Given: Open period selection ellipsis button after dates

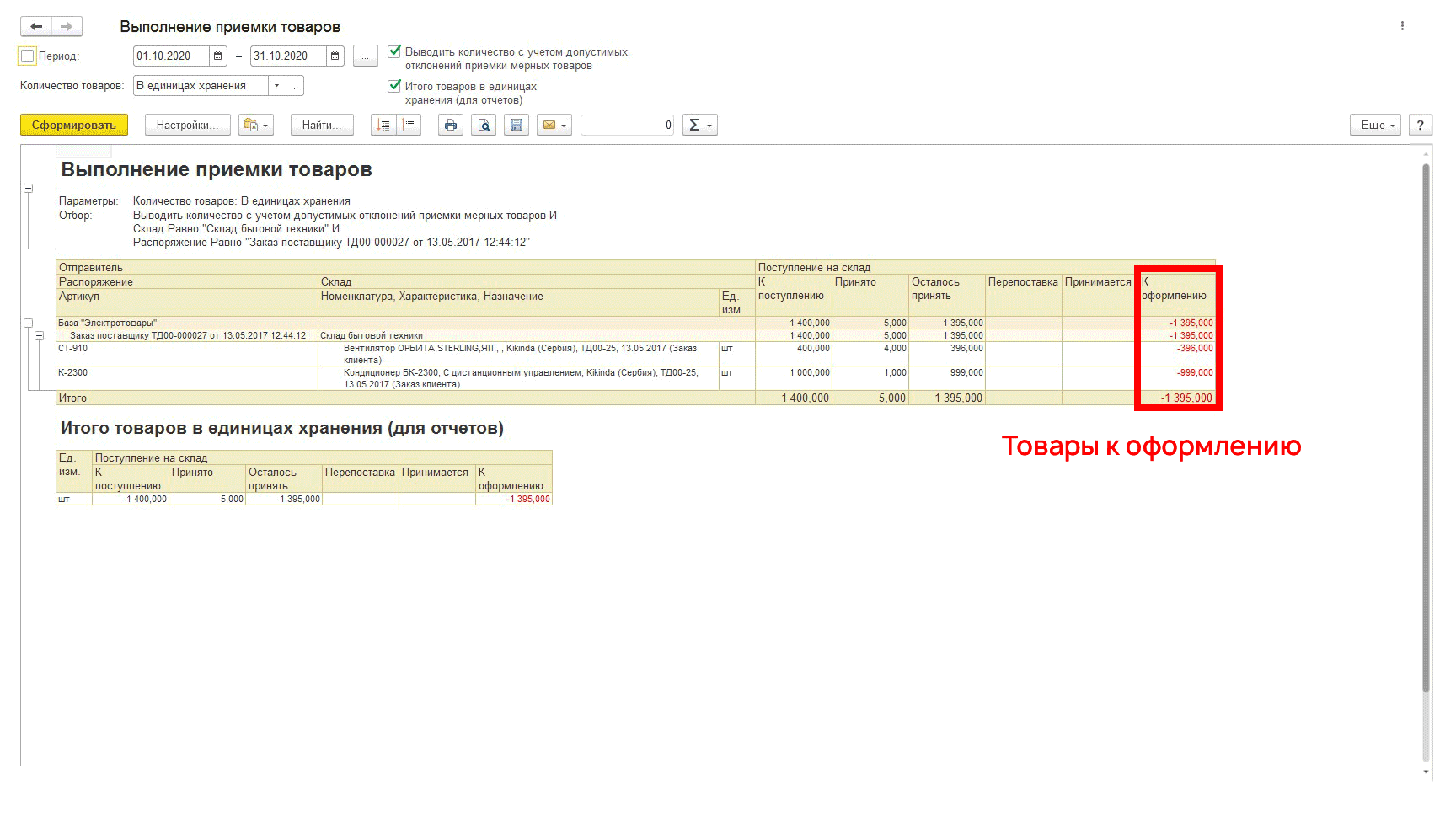Looking at the screenshot, I should [x=366, y=56].
